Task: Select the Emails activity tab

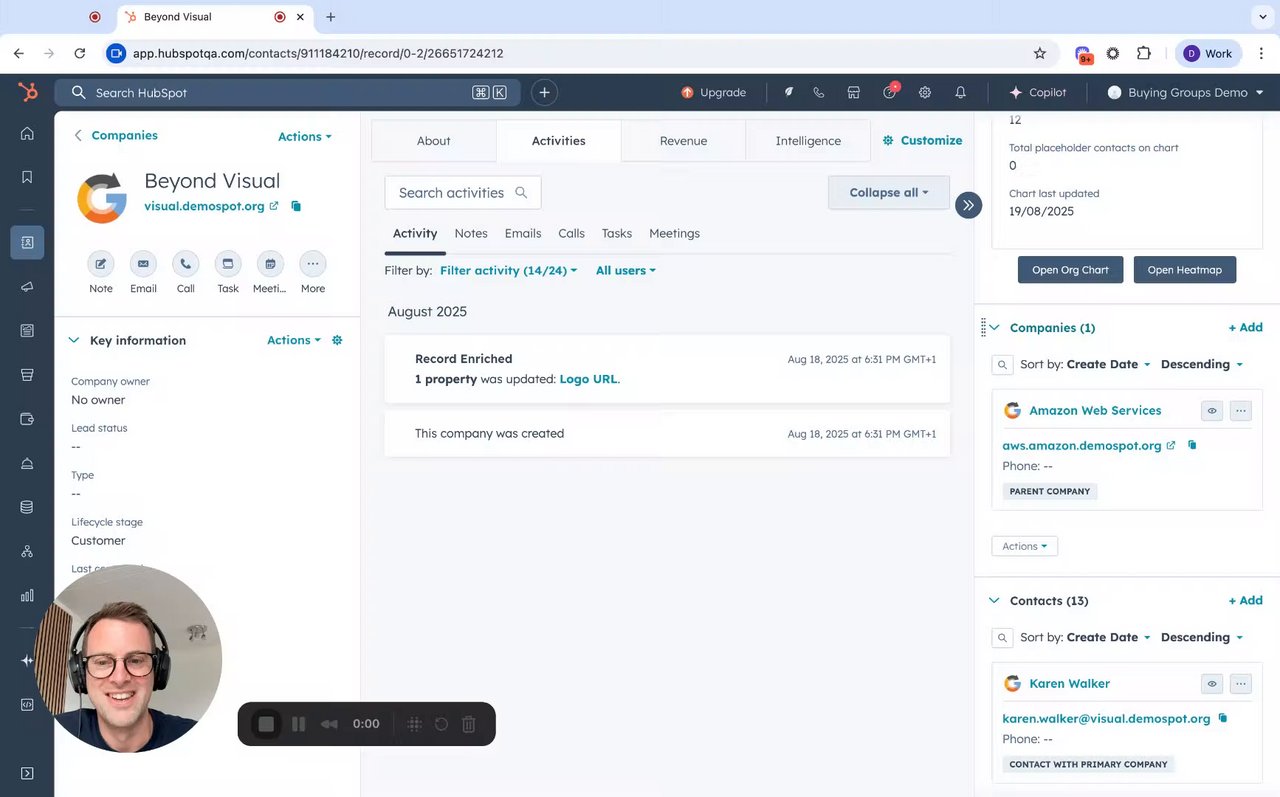Action: point(523,233)
